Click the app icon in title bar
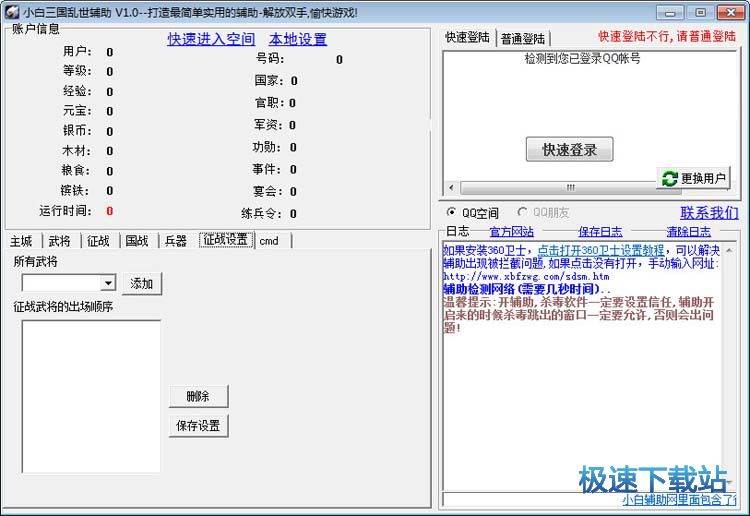This screenshot has height=516, width=750. [x=12, y=12]
